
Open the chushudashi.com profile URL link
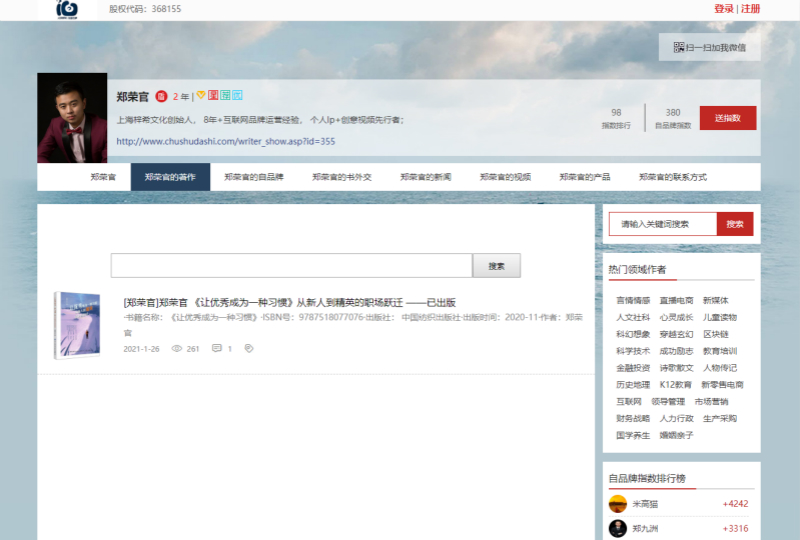[x=225, y=141]
